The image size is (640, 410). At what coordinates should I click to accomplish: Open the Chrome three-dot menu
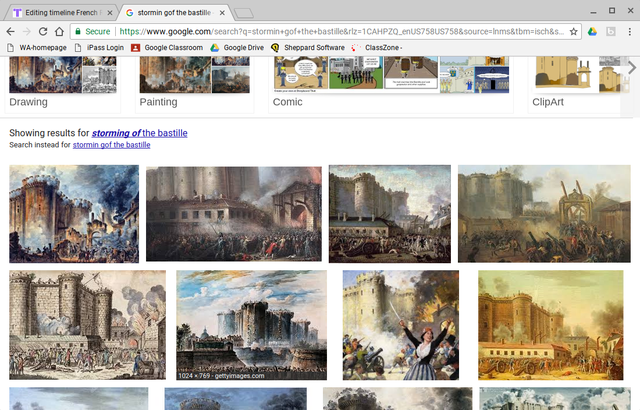point(629,31)
